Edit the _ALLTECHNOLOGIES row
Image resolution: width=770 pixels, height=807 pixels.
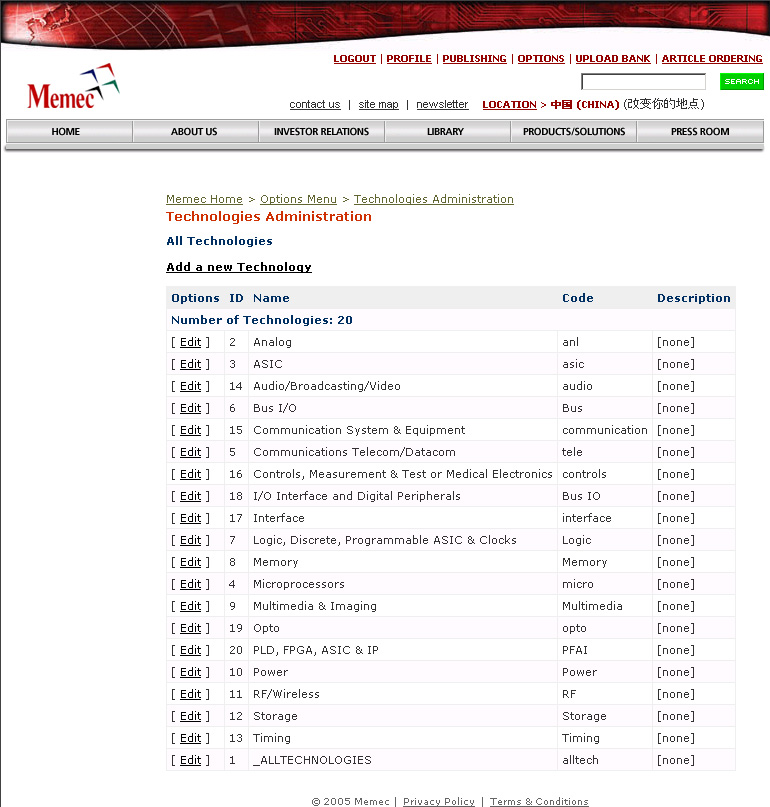coord(190,760)
